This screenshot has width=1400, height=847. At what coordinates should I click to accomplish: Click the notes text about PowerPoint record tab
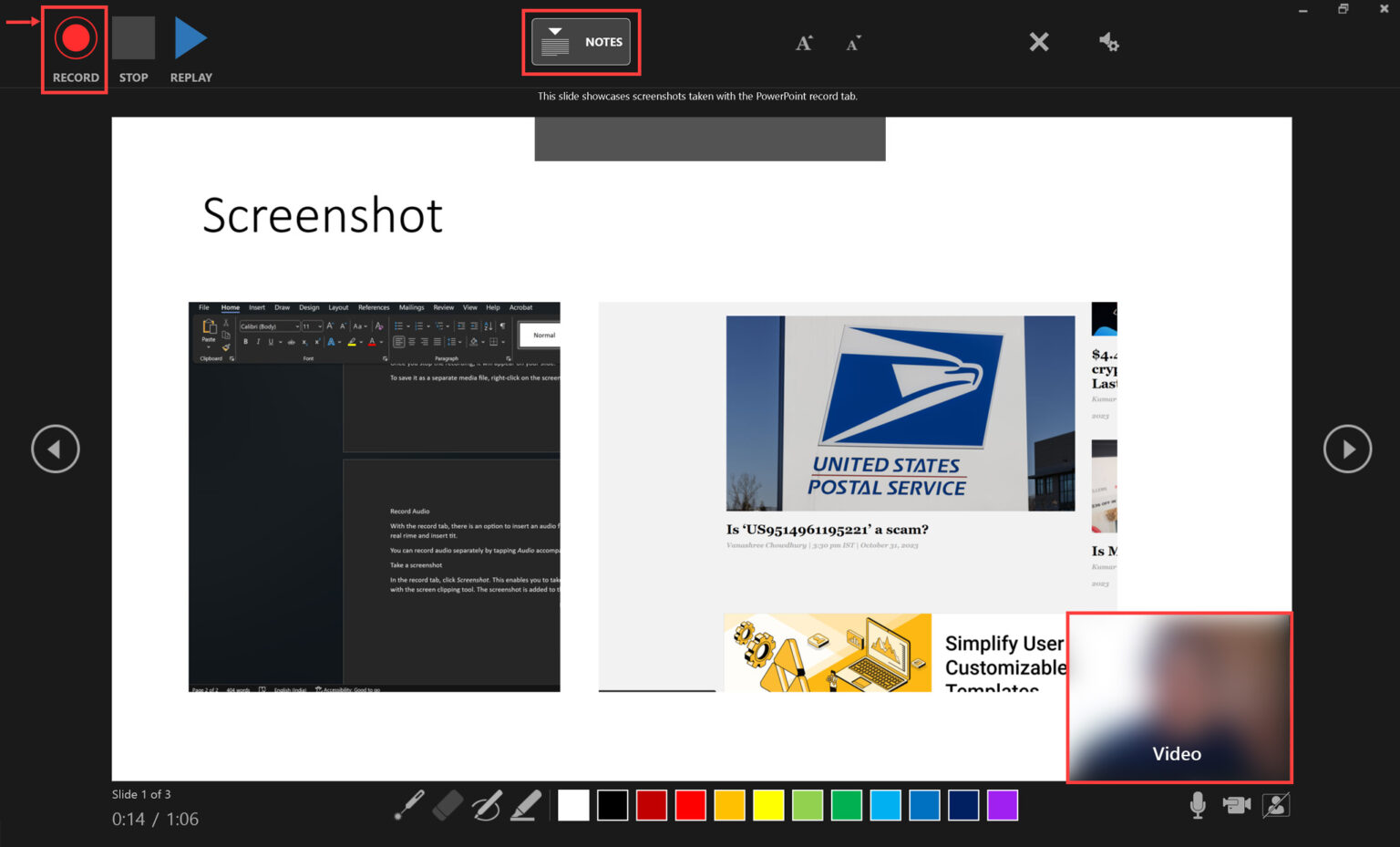(697, 96)
